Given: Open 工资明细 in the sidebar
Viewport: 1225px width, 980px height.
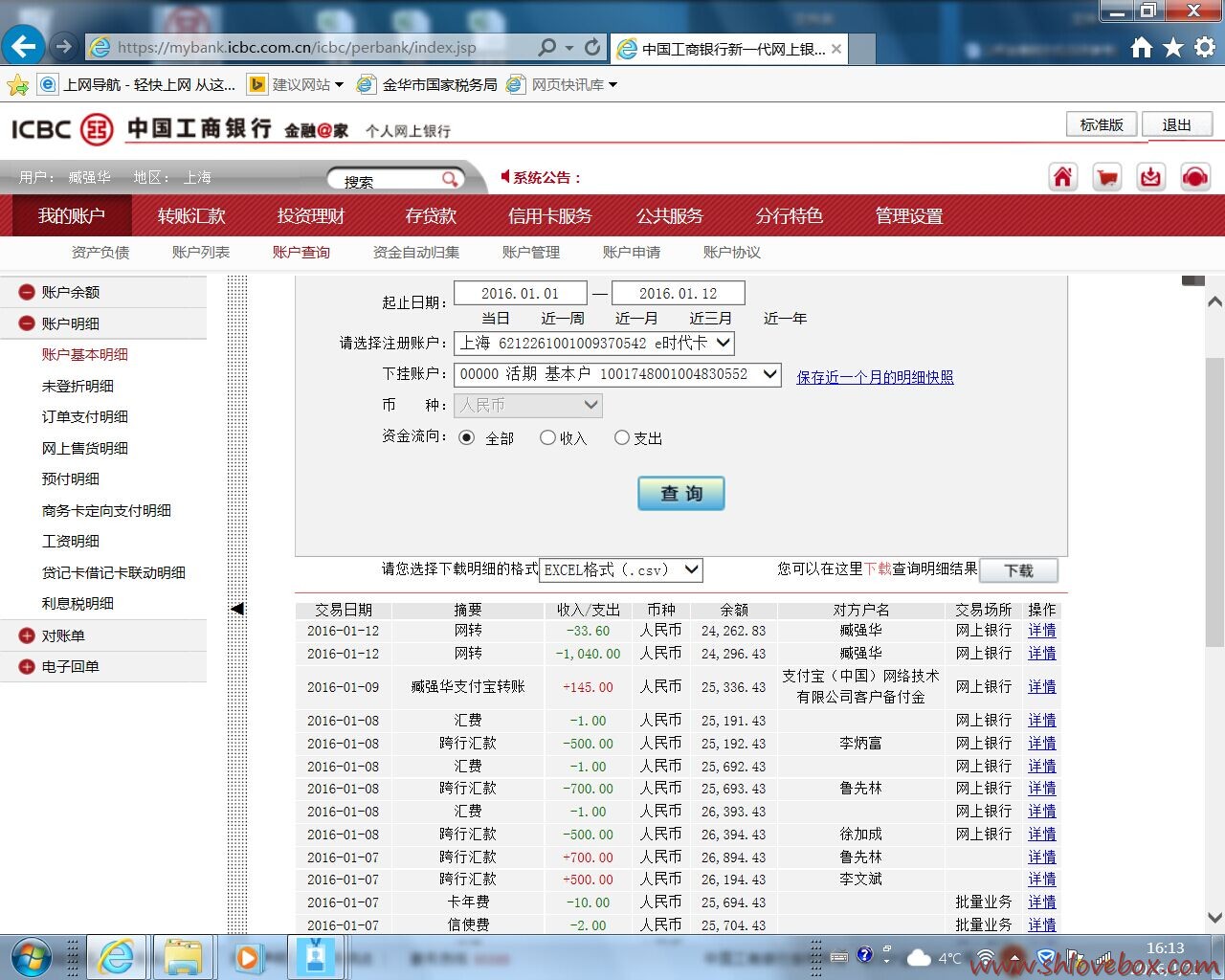Looking at the screenshot, I should coord(71,542).
